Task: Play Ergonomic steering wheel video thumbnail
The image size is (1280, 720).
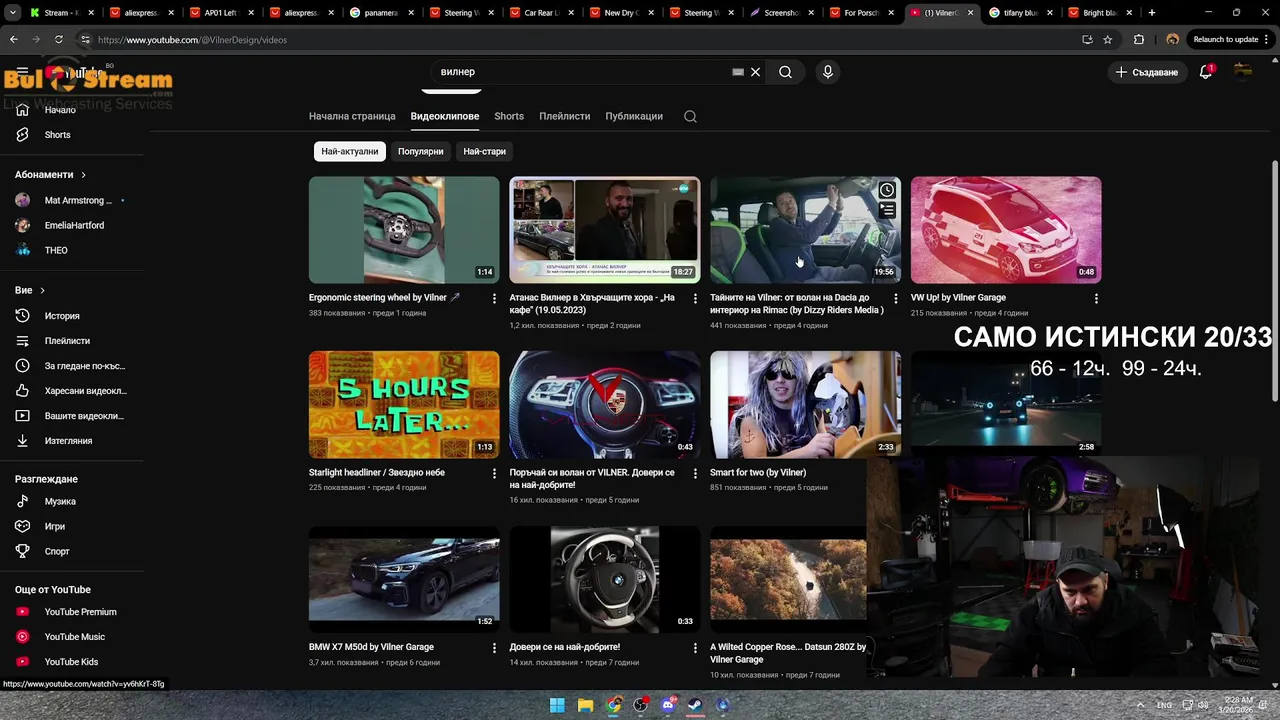Action: pyautogui.click(x=404, y=230)
